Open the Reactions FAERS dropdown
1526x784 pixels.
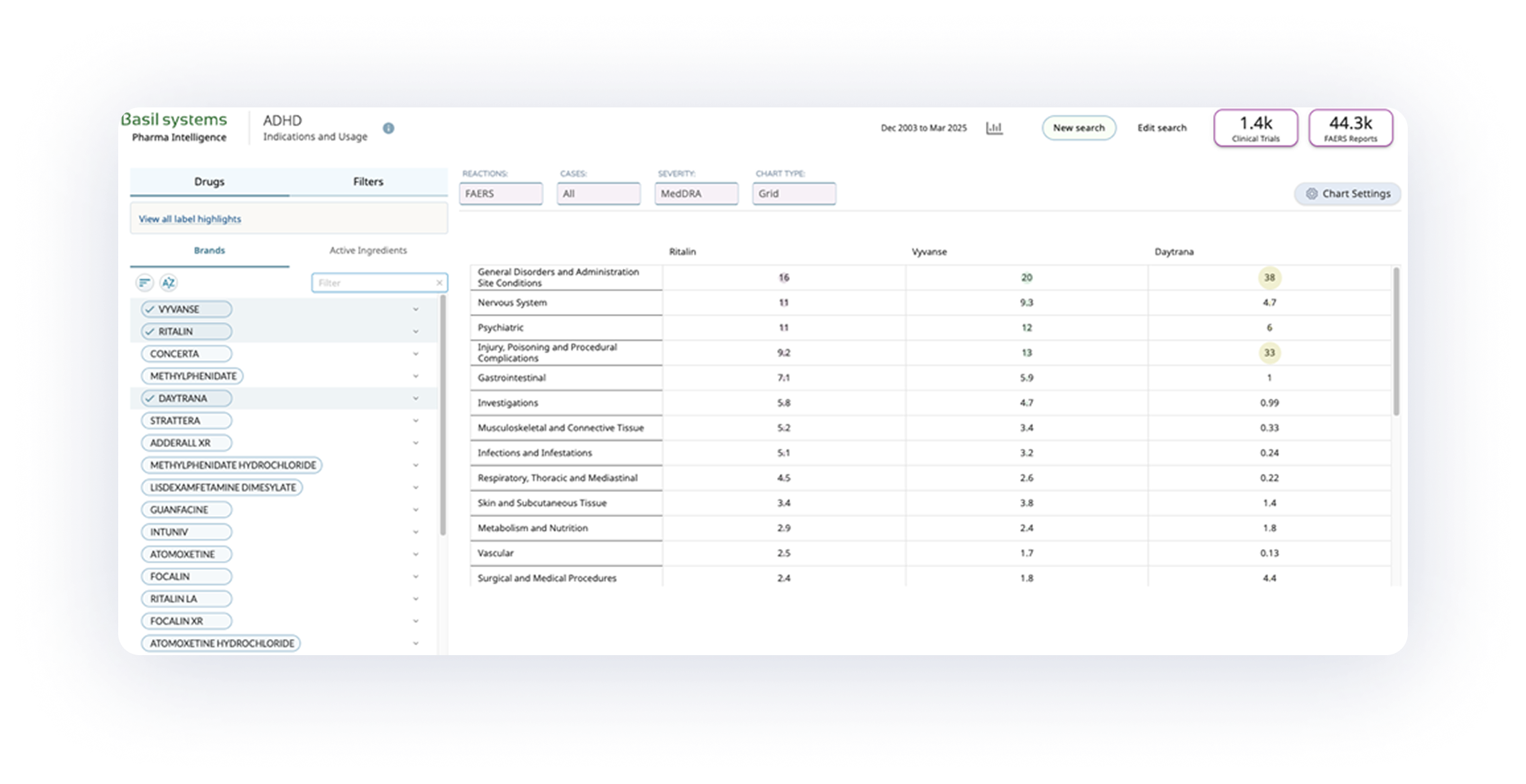(500, 194)
